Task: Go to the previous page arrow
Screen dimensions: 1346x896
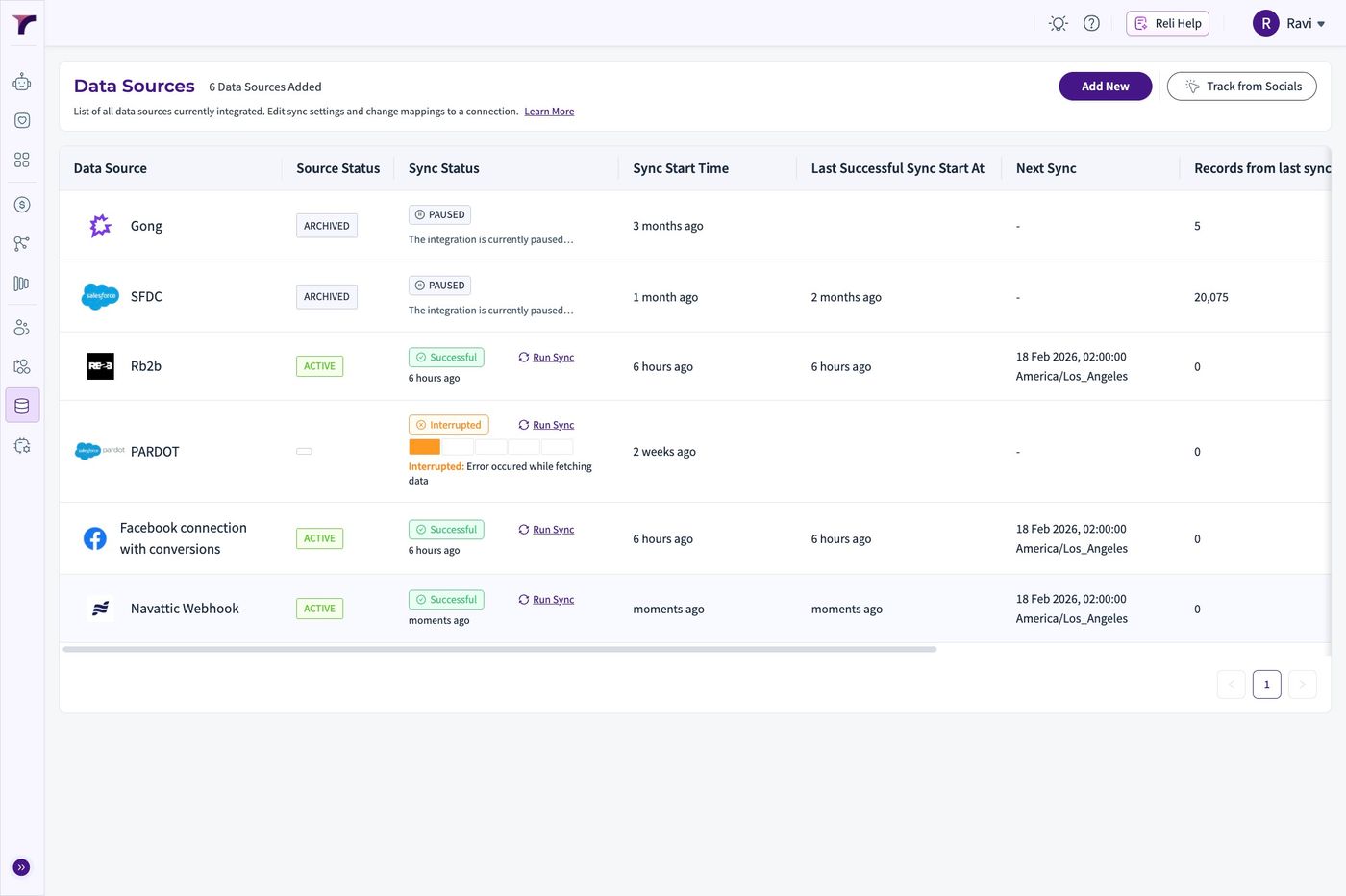Action: 1231,684
